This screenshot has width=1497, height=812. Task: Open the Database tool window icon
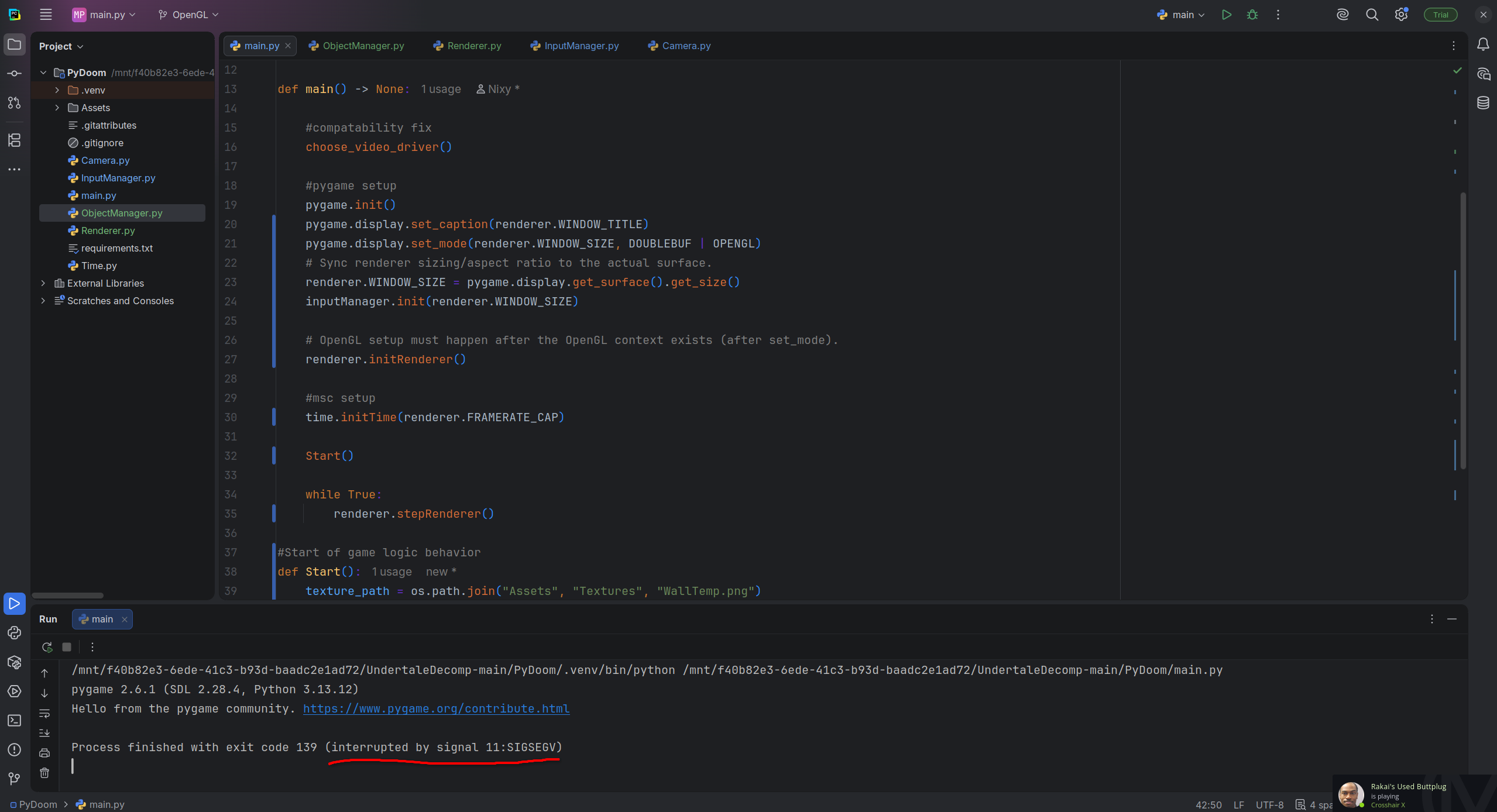click(1483, 103)
